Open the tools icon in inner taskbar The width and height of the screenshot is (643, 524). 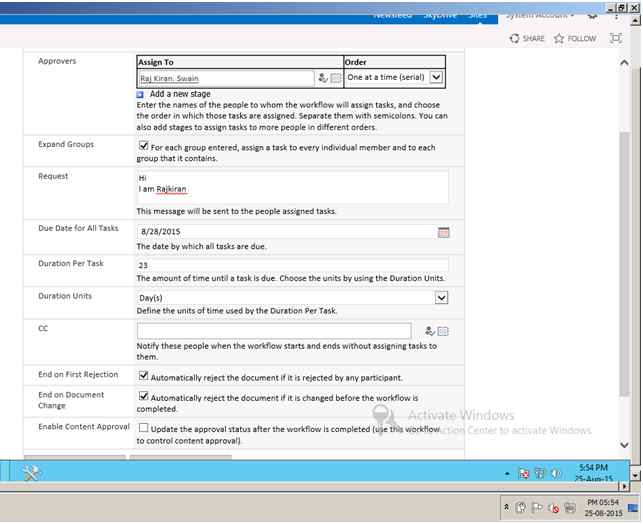[31, 473]
